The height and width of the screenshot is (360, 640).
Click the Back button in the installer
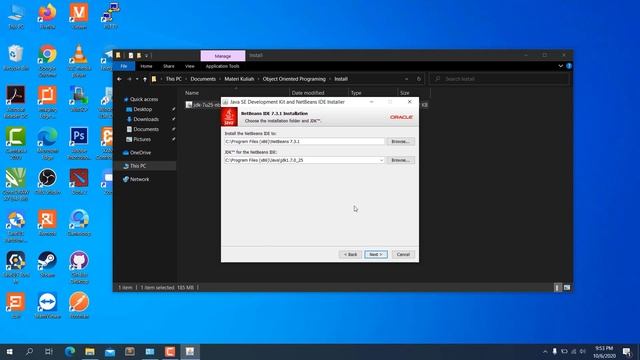tap(350, 254)
